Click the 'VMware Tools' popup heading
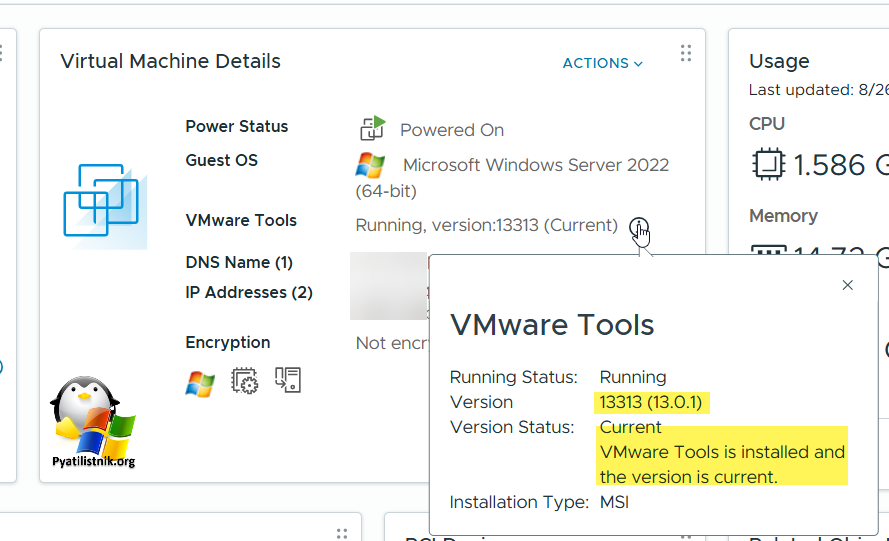This screenshot has height=541, width=889. coord(552,325)
